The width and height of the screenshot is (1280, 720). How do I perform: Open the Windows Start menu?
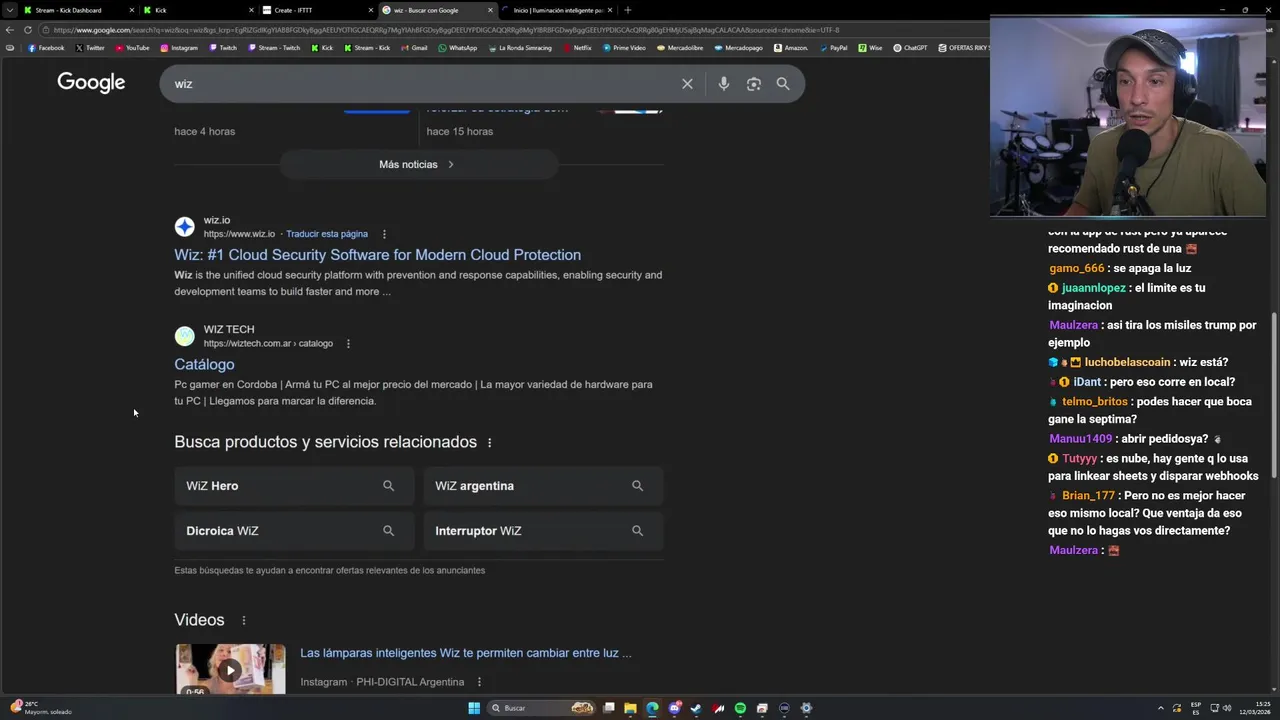click(474, 708)
